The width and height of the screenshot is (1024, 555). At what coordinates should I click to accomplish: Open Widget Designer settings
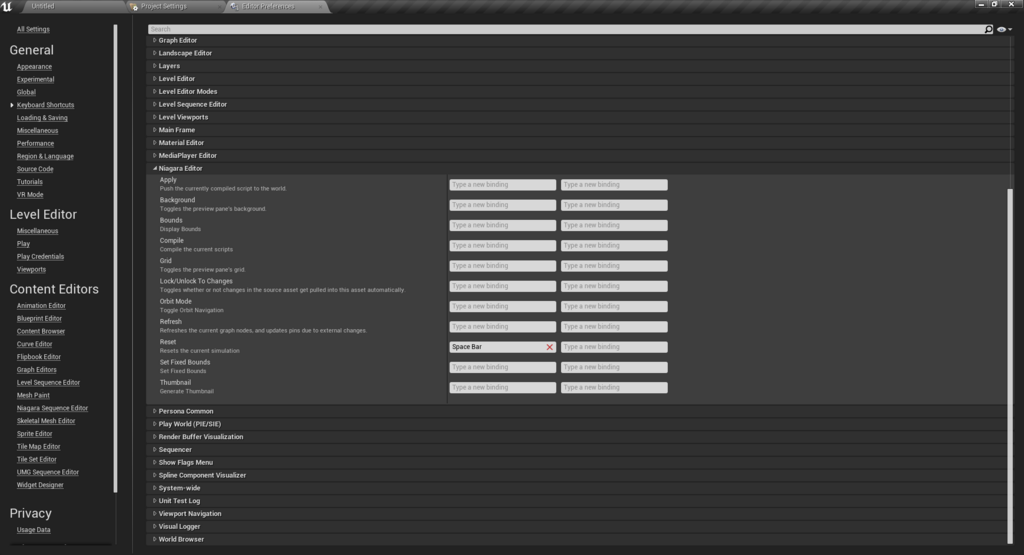click(x=40, y=485)
